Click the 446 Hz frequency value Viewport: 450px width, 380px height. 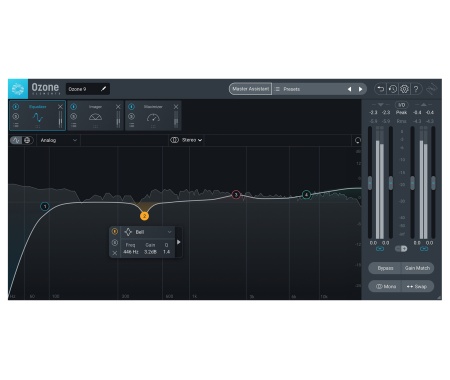131,252
